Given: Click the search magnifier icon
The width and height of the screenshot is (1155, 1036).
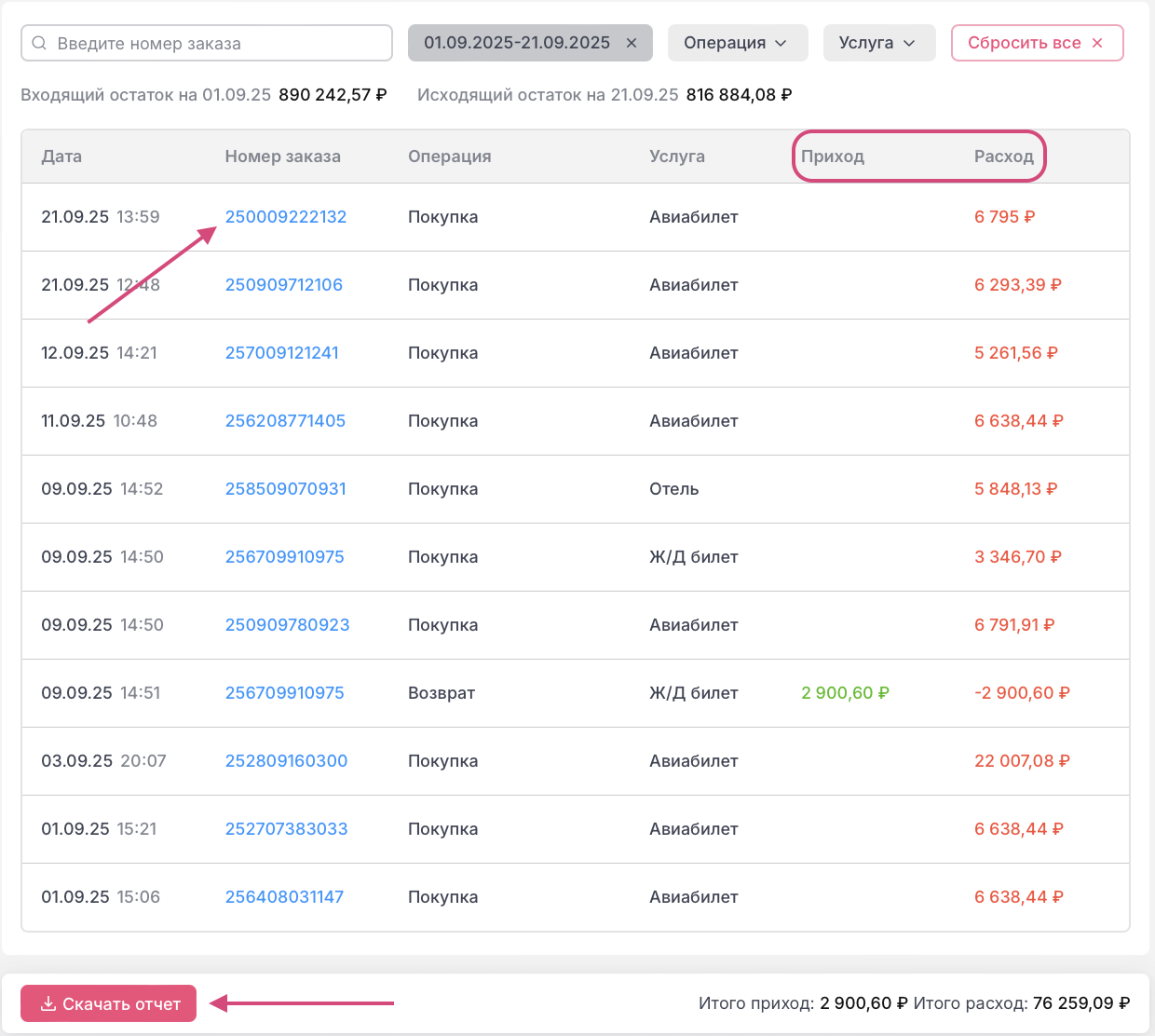Looking at the screenshot, I should 39,43.
